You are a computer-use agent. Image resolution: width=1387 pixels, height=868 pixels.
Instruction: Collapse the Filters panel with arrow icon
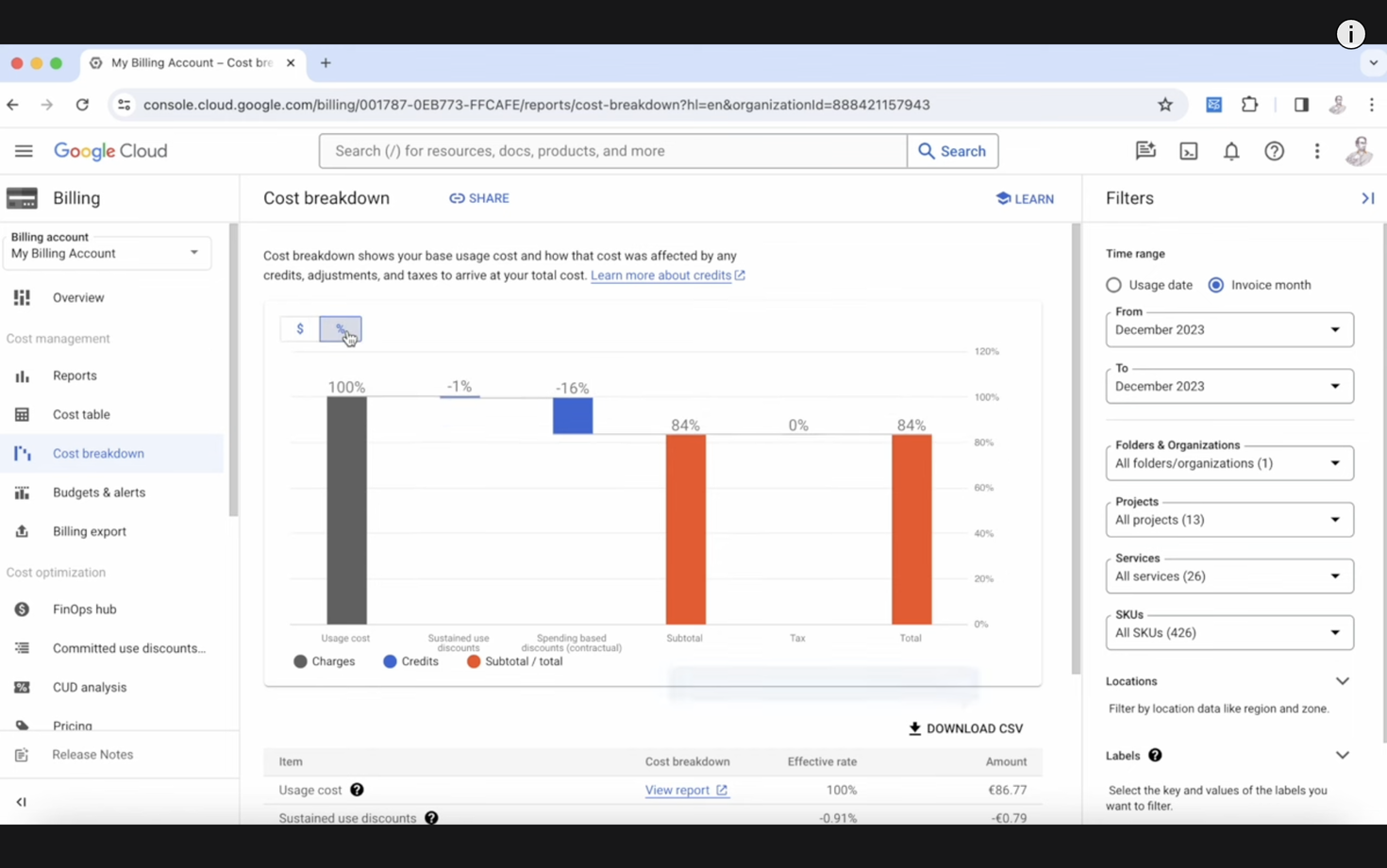(1367, 198)
